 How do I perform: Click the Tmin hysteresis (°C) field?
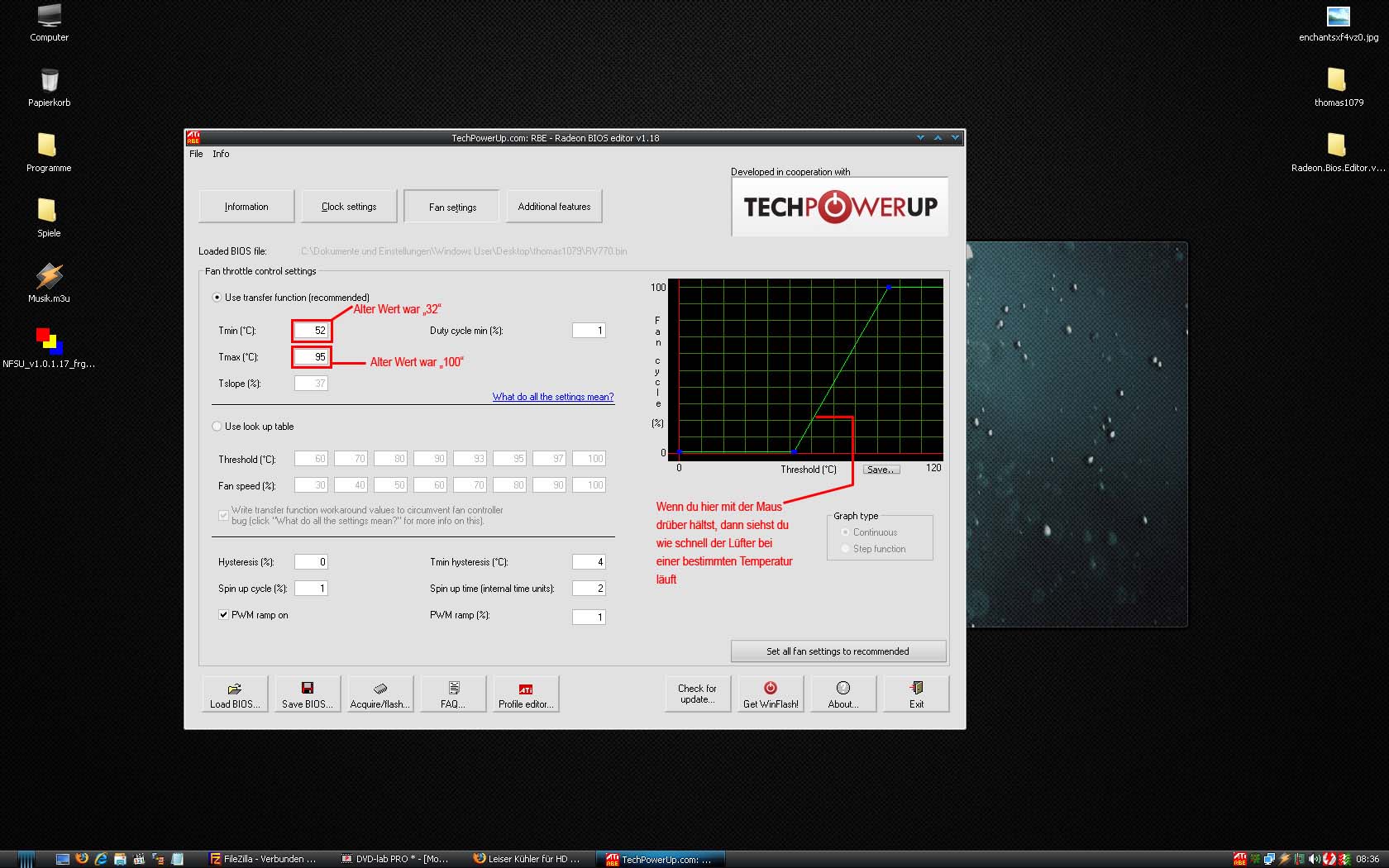point(589,562)
